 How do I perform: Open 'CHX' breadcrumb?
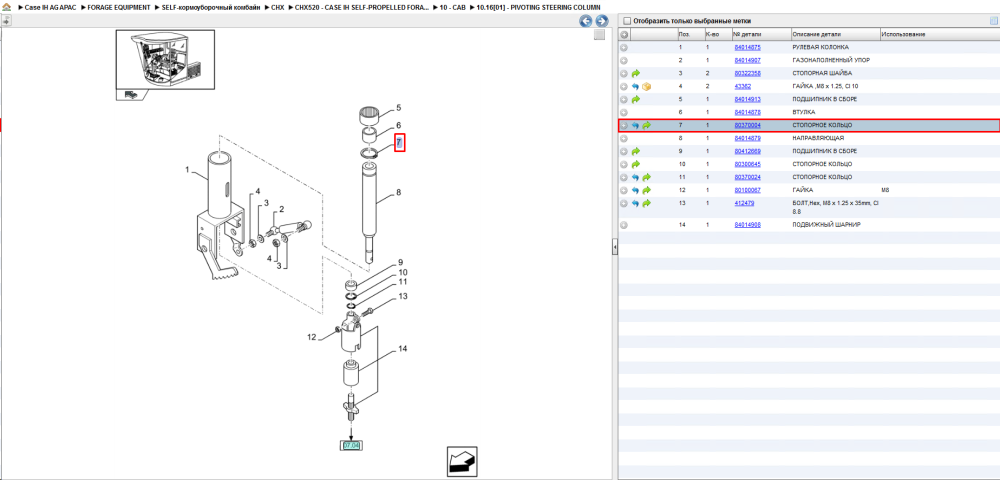(x=277, y=7)
